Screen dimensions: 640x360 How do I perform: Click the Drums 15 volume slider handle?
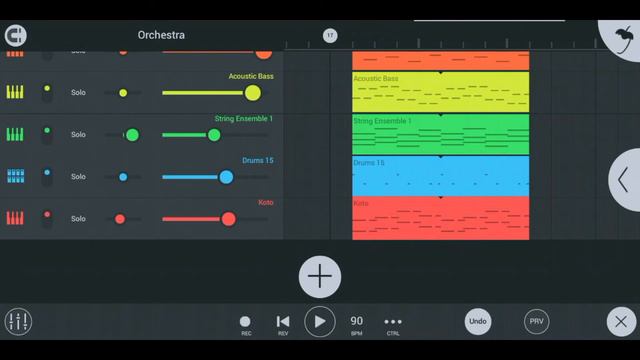[x=226, y=177]
